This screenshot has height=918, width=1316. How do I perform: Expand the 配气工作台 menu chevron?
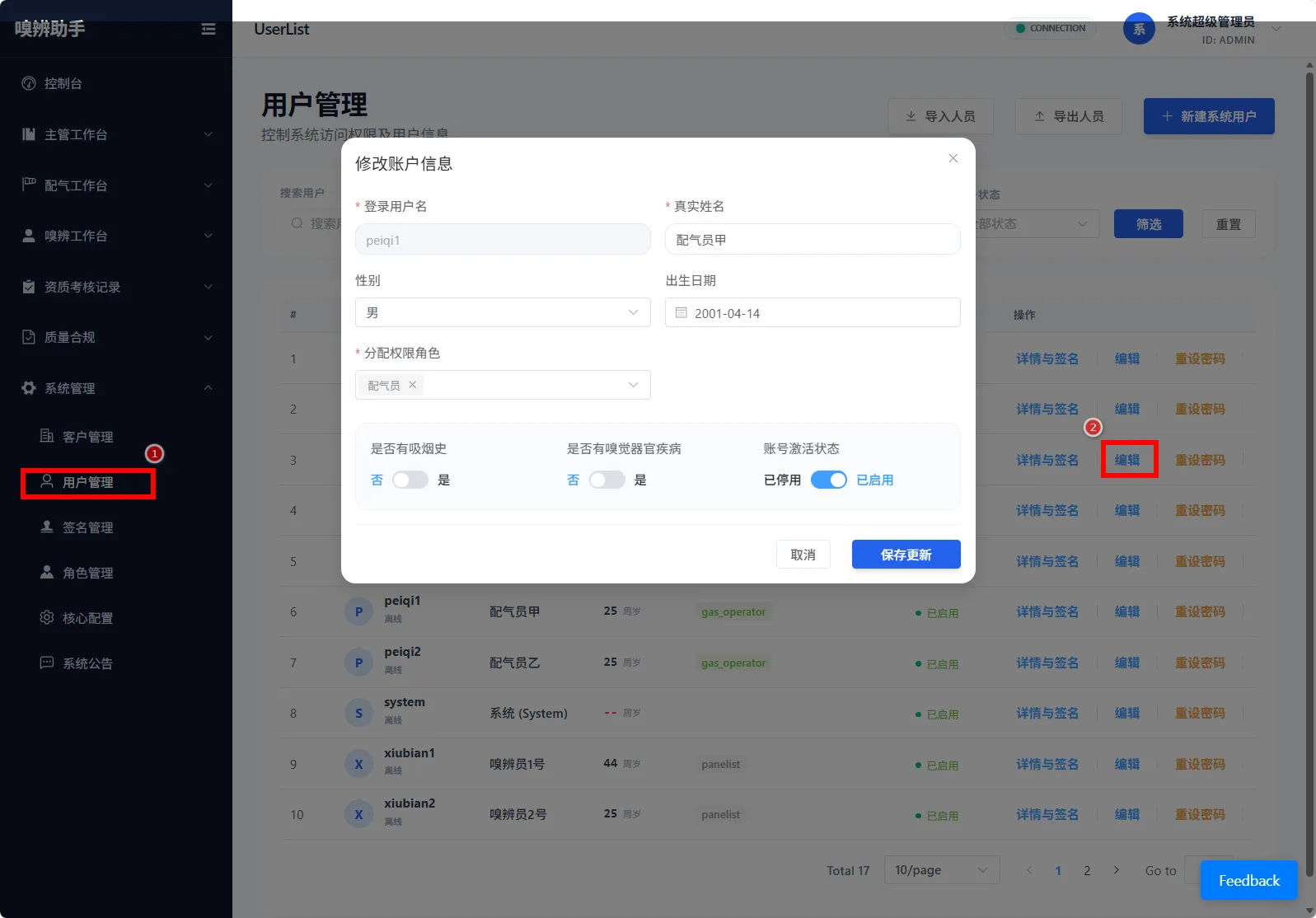point(208,185)
